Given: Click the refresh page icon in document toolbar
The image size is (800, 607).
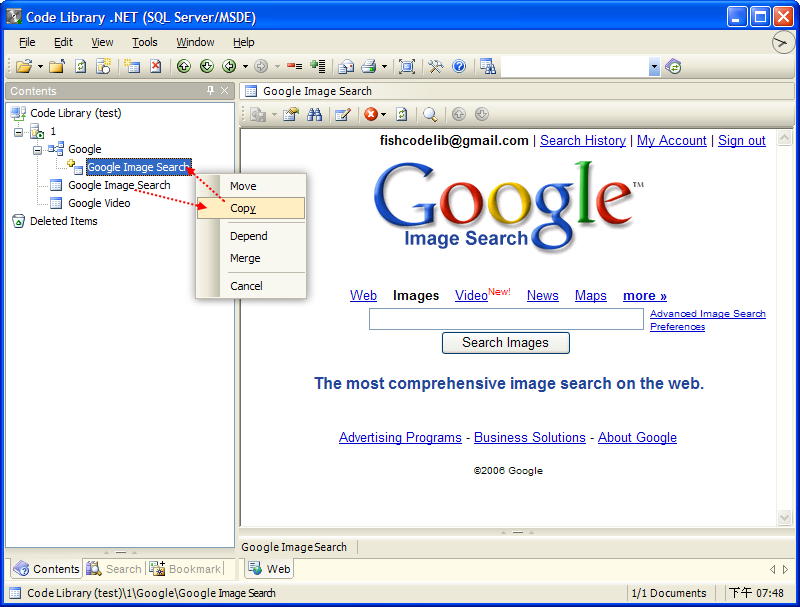Looking at the screenshot, I should click(402, 114).
